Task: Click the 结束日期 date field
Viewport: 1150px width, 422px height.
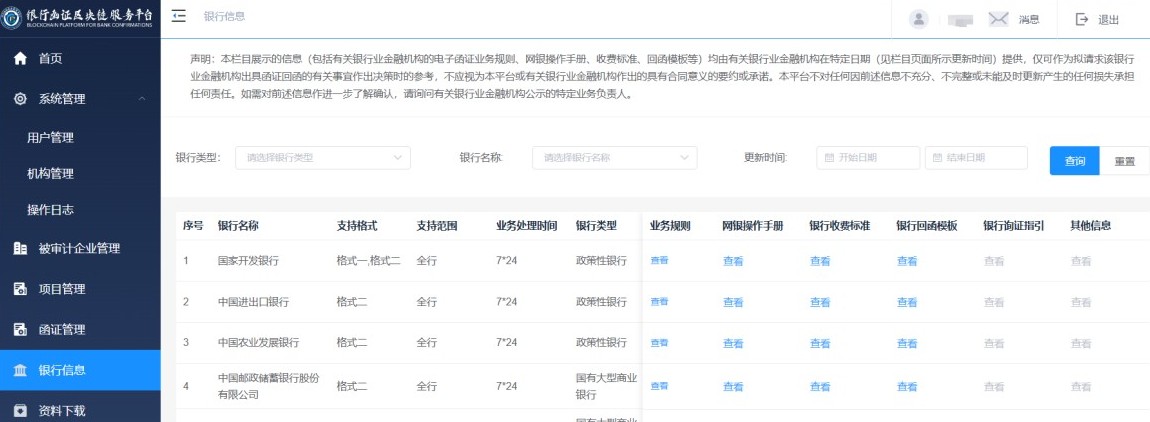Action: tap(975, 158)
